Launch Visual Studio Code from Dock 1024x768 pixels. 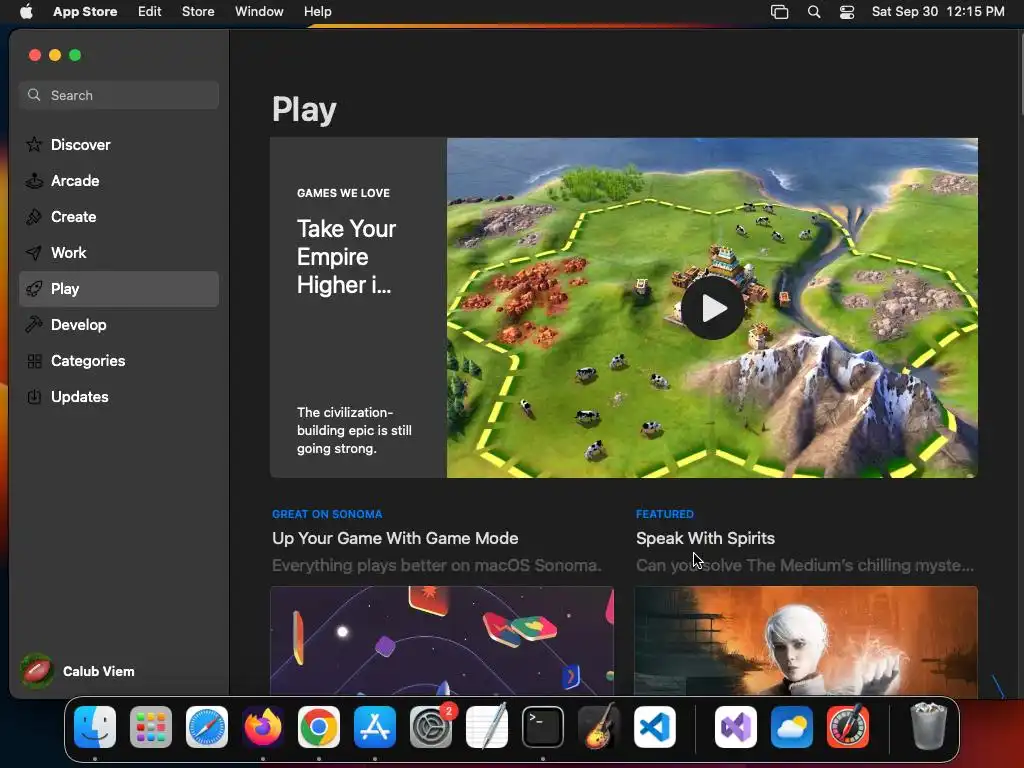tap(654, 727)
